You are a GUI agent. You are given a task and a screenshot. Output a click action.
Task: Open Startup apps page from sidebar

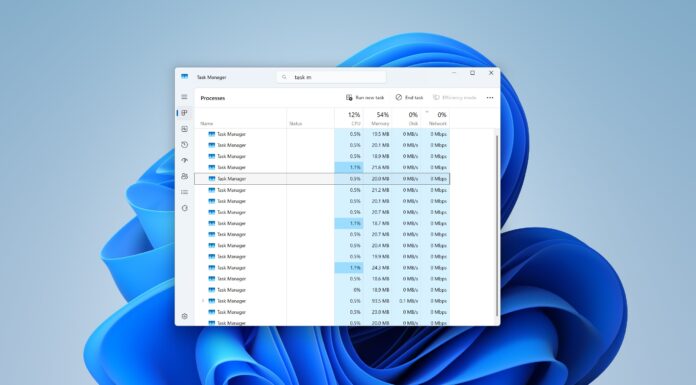click(185, 160)
